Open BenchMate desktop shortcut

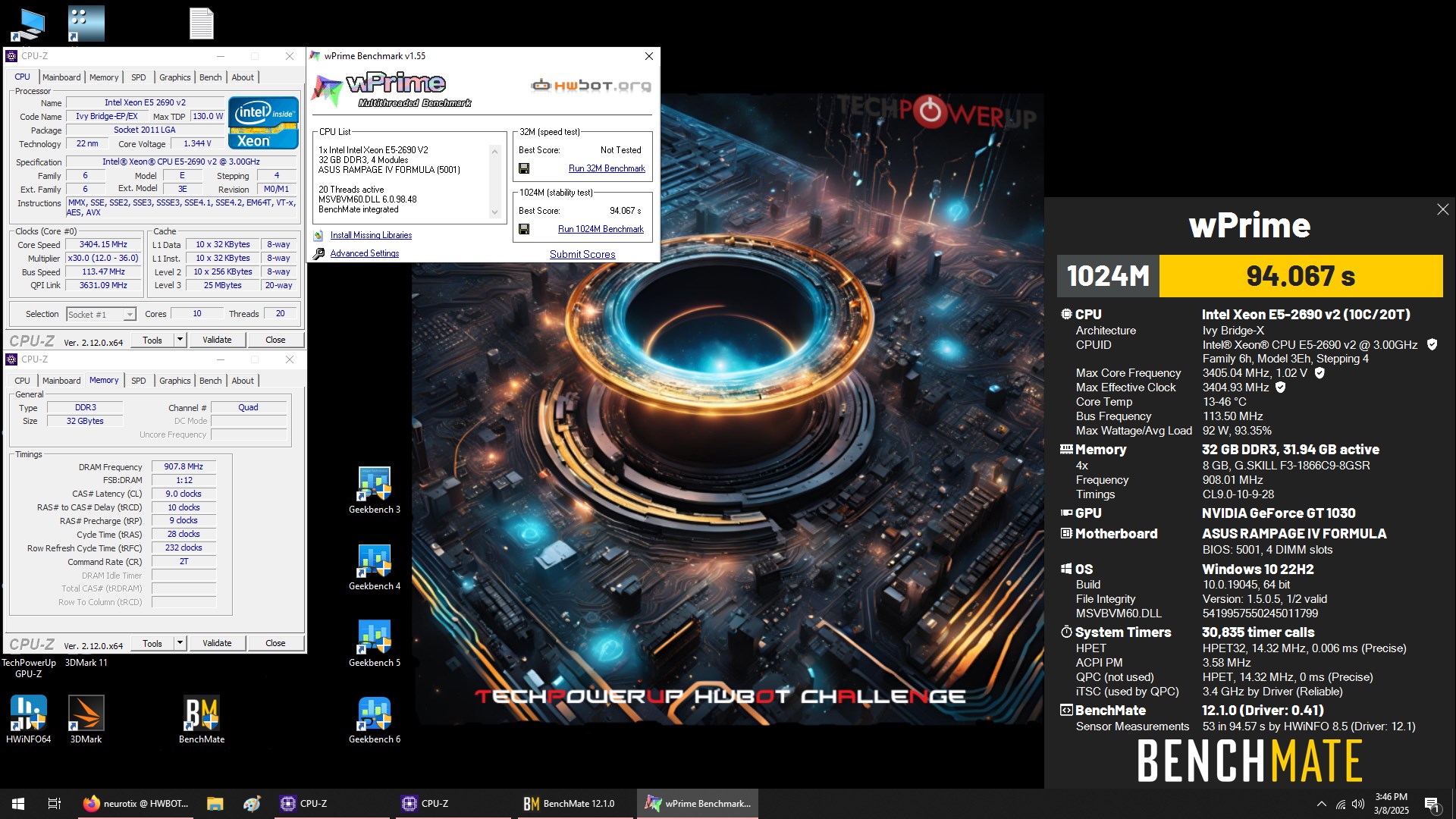[202, 720]
